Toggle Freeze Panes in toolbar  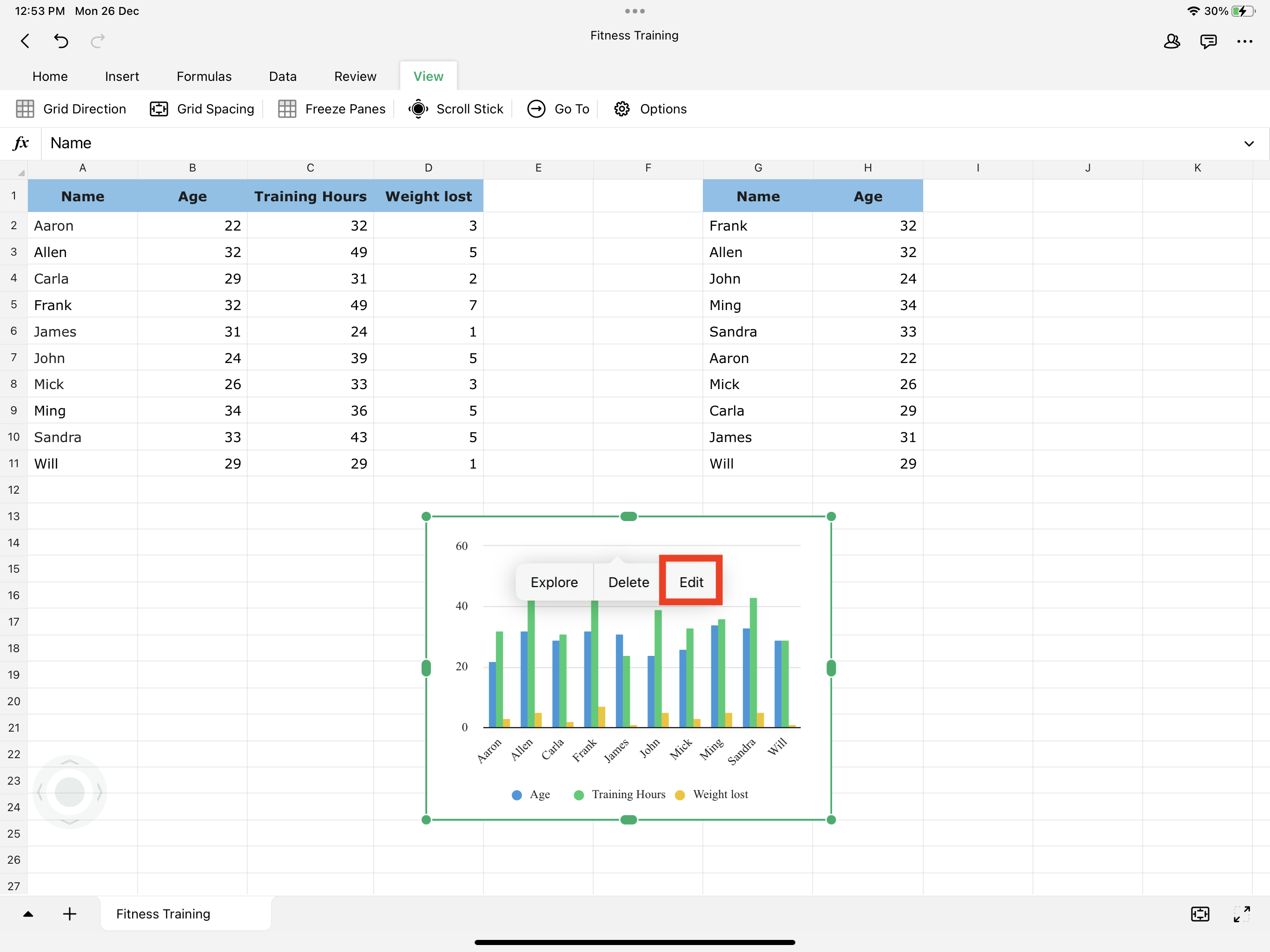[332, 109]
